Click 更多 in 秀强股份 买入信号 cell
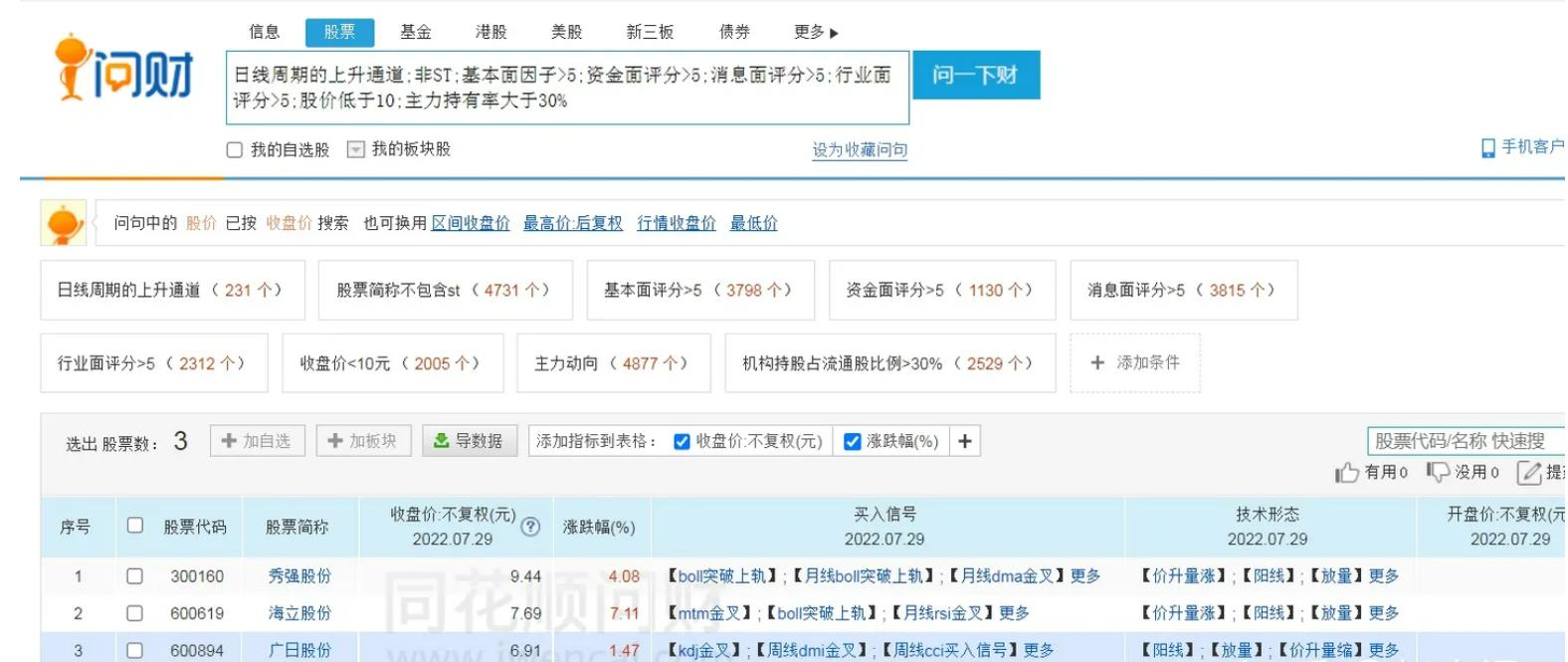Image resolution: width=1568 pixels, height=662 pixels. pos(1085,576)
